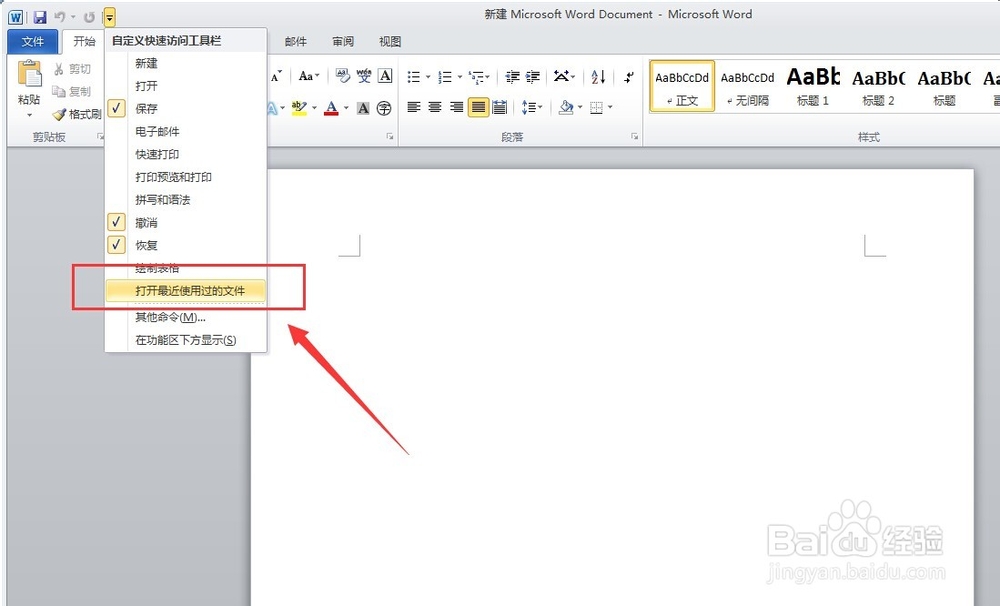
Task: Click the Bullets list icon
Action: pos(414,77)
